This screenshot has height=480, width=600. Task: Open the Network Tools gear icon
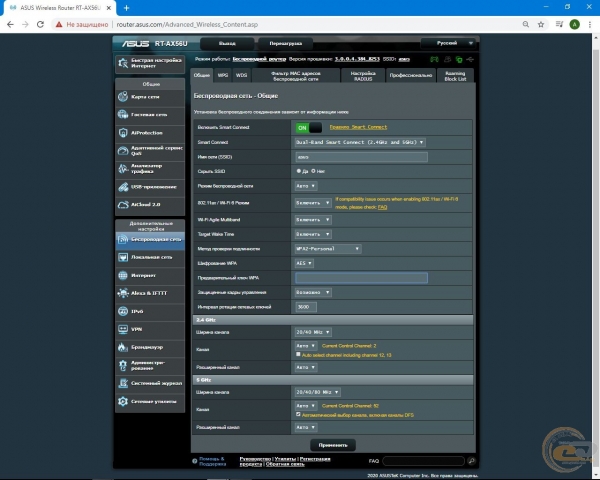click(123, 401)
